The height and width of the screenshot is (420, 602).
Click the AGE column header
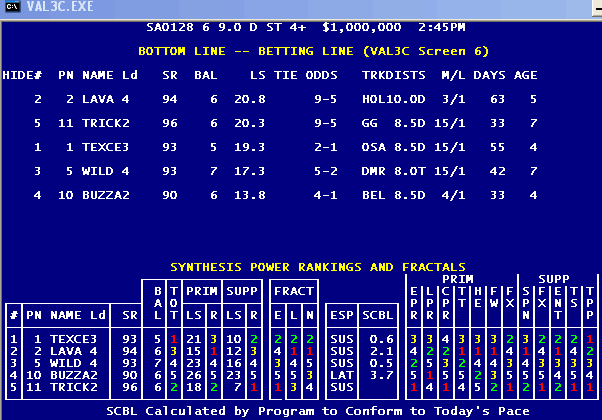point(525,75)
